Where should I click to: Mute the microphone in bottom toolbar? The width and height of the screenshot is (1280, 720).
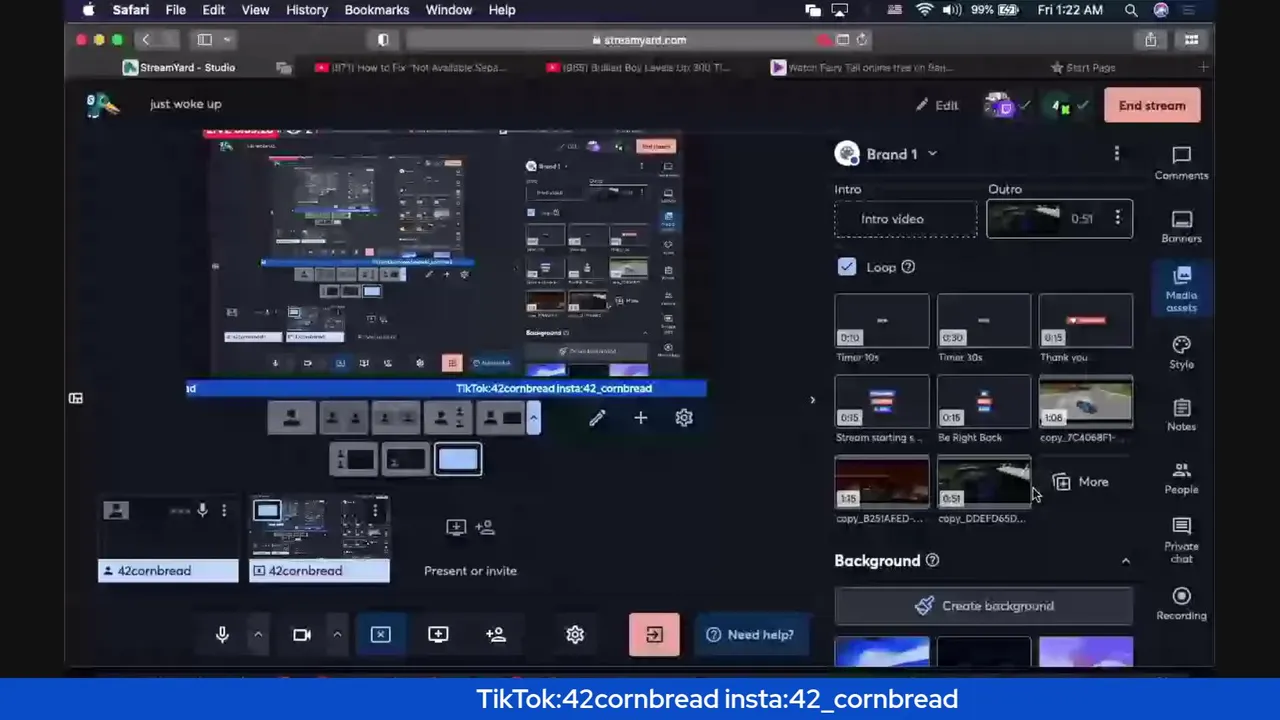tap(222, 634)
